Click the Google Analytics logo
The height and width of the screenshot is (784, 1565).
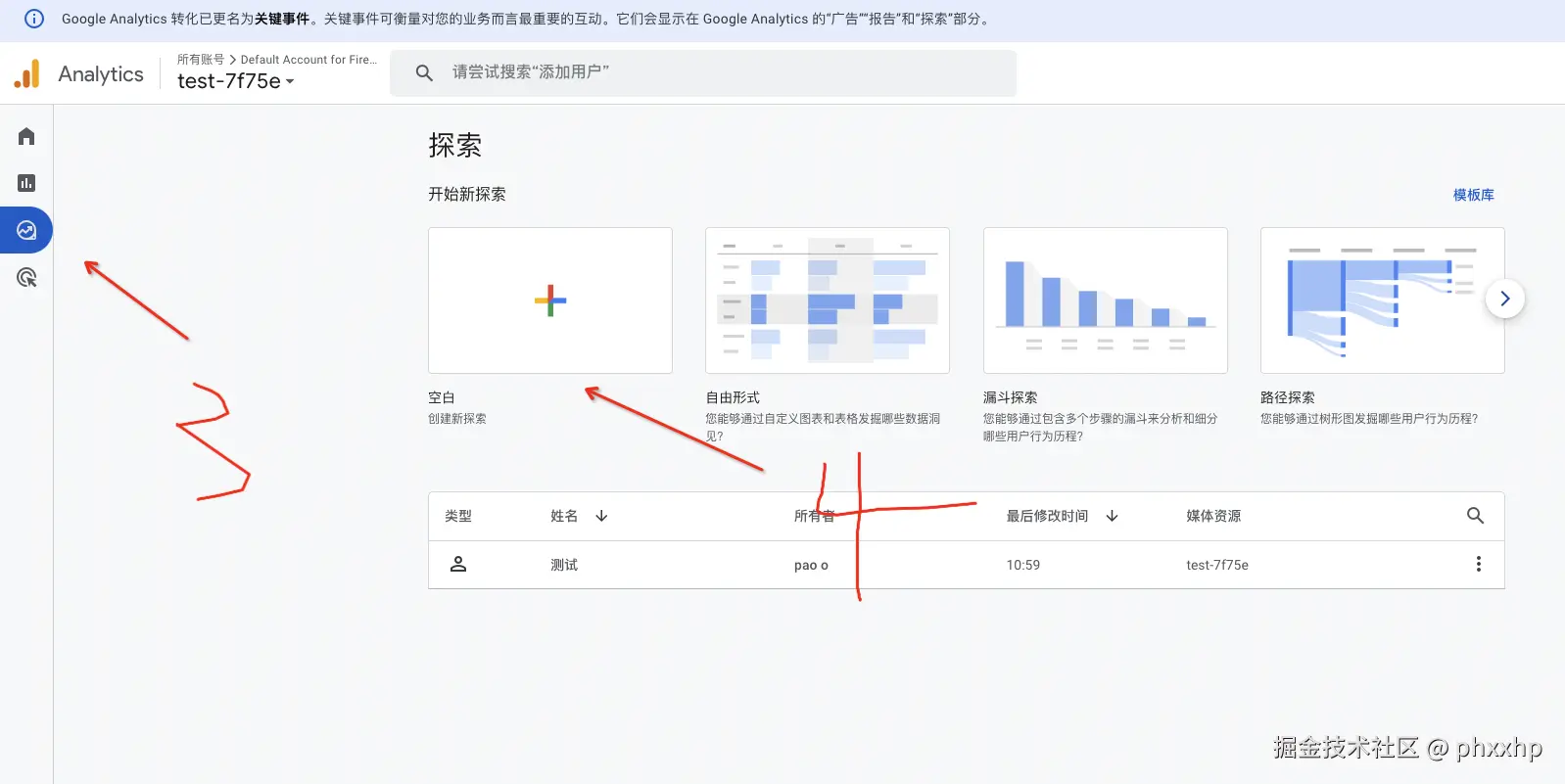27,73
